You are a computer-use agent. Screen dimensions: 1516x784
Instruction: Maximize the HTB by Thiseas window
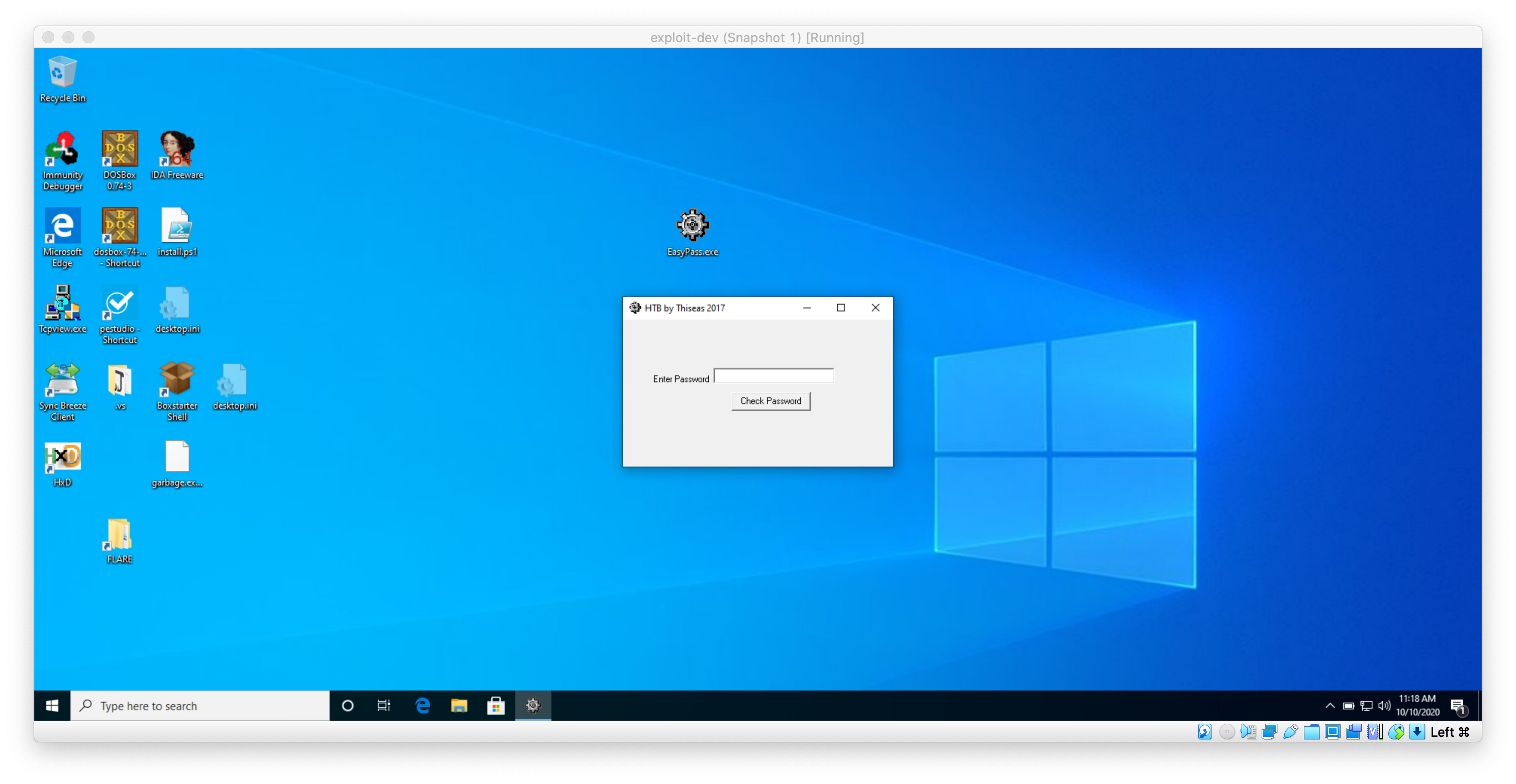(840, 308)
